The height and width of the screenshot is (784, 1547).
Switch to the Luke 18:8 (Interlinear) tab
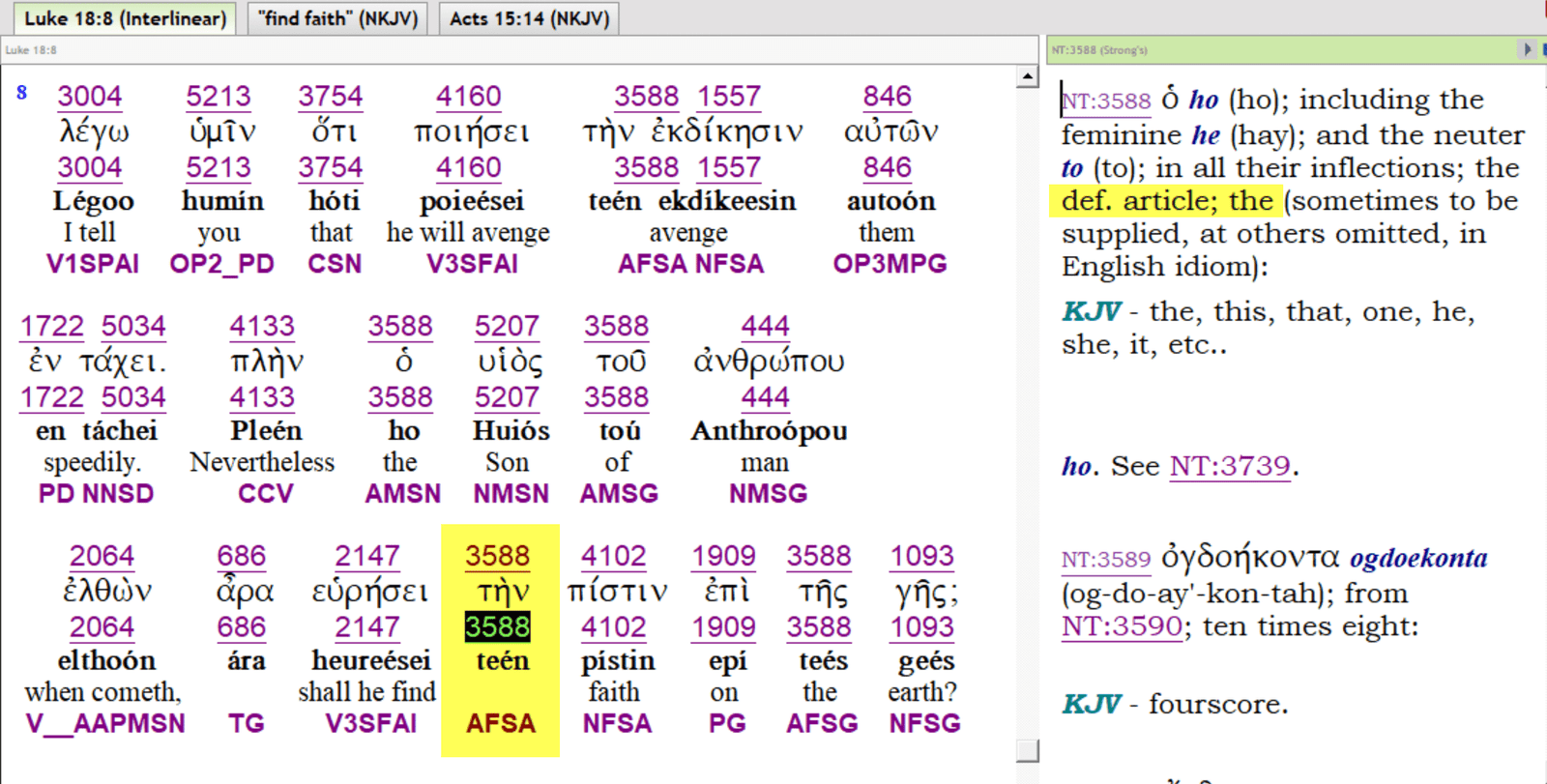coord(125,18)
